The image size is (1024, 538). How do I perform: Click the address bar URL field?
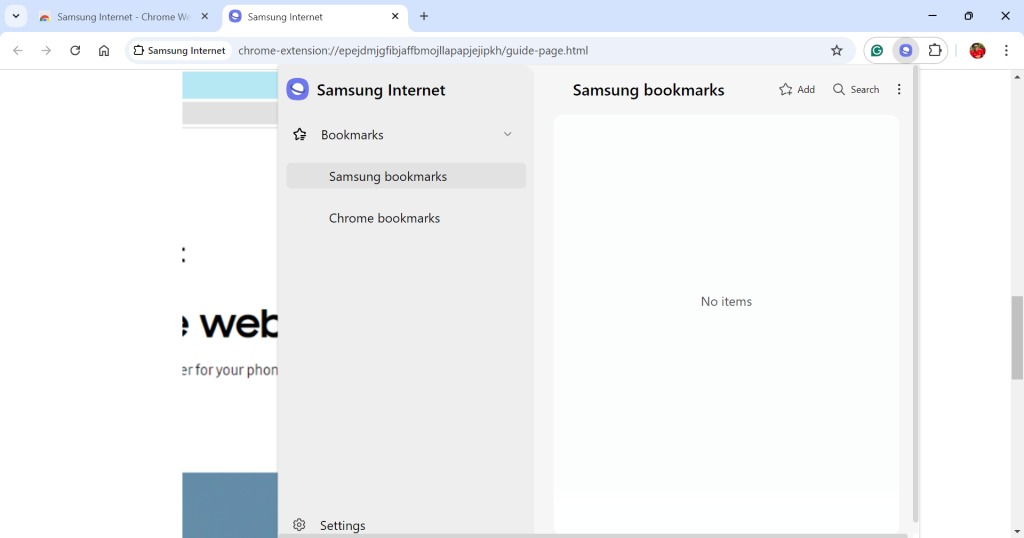[x=500, y=51]
